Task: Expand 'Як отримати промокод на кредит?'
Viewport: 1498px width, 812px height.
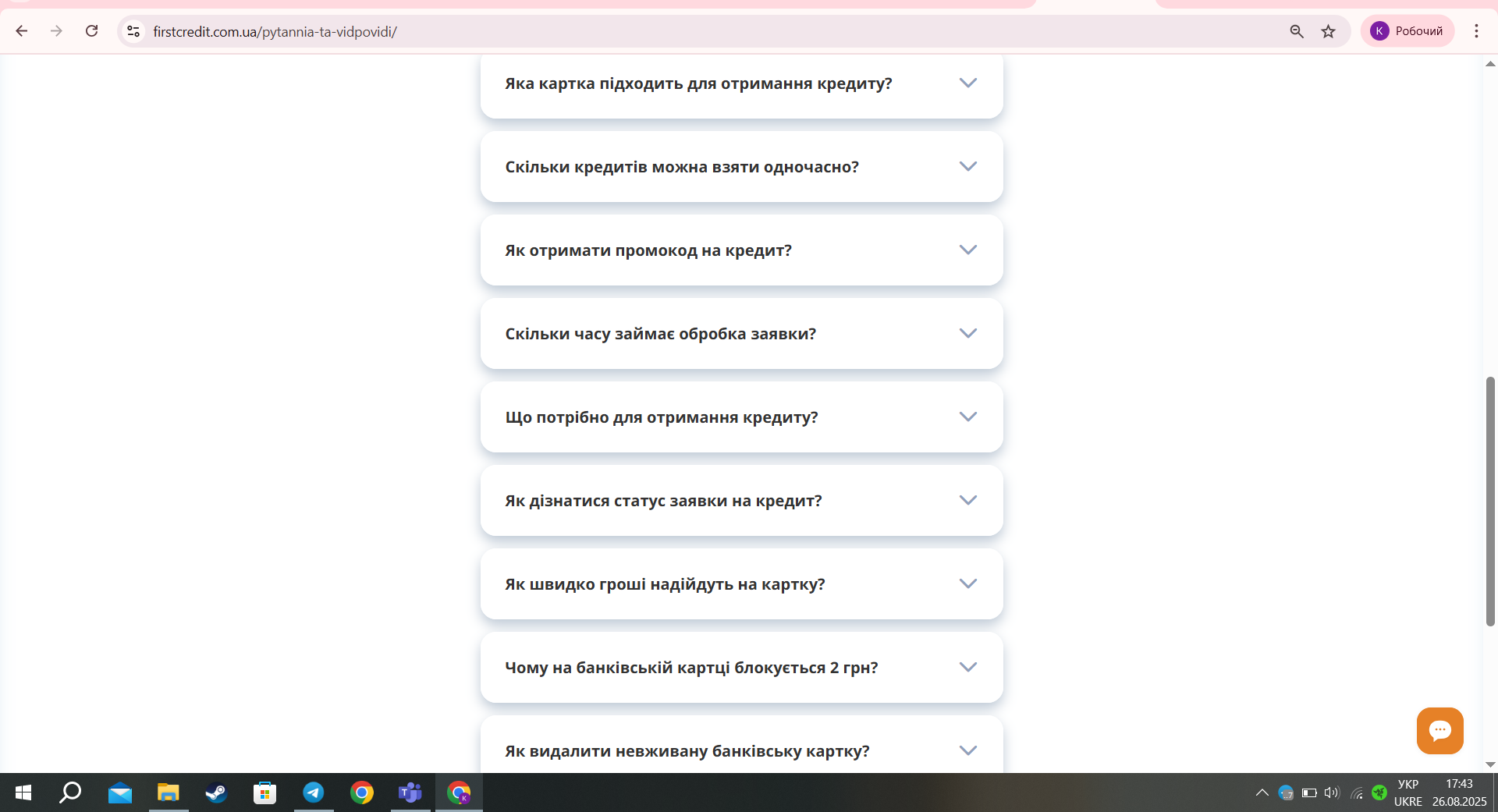Action: coord(741,250)
